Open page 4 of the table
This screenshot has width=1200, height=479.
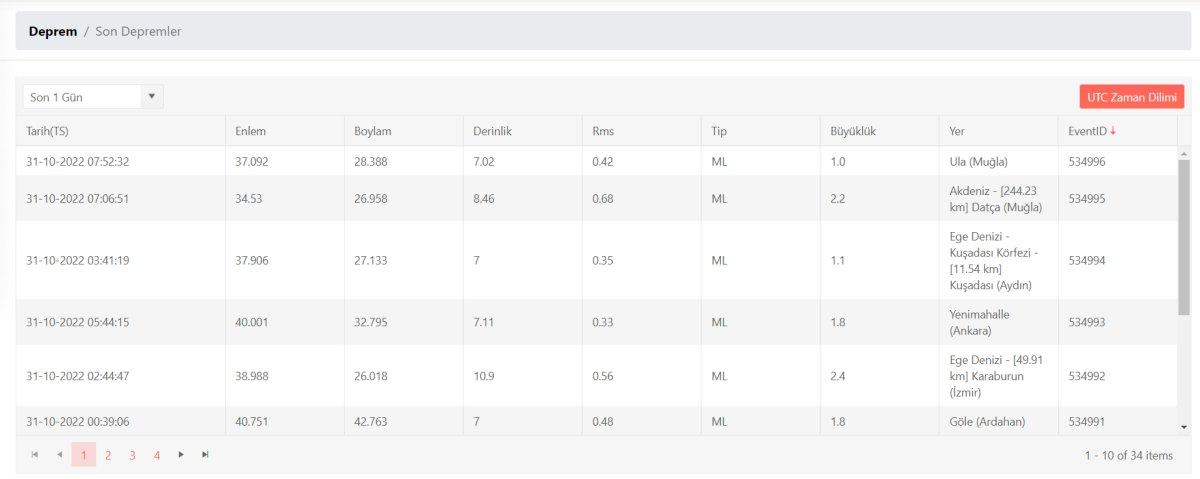[157, 455]
